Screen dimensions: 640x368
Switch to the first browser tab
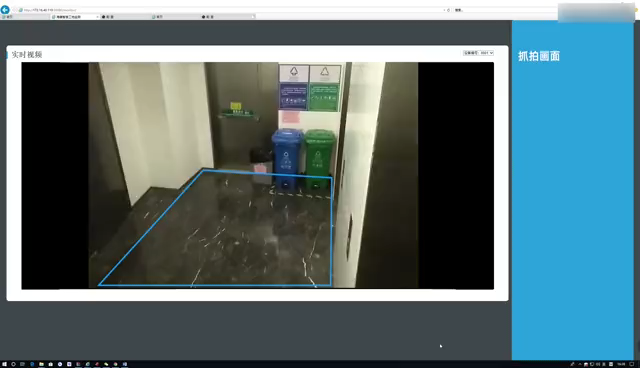(24, 17)
